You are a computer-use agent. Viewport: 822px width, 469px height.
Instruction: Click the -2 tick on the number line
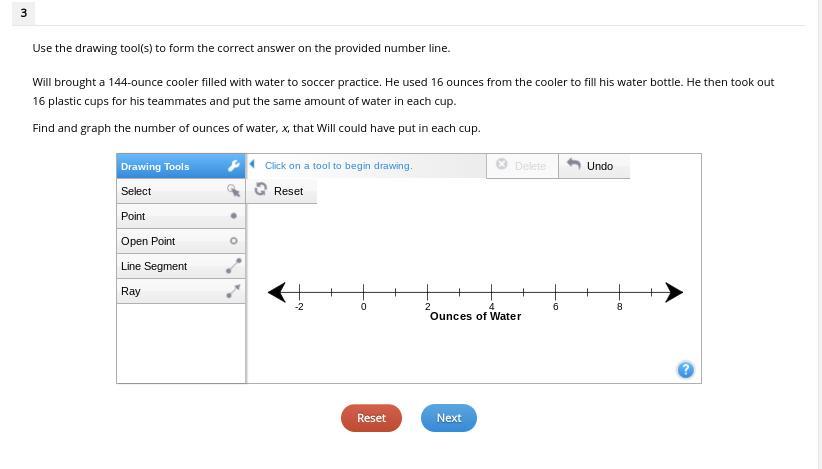pyautogui.click(x=299, y=292)
